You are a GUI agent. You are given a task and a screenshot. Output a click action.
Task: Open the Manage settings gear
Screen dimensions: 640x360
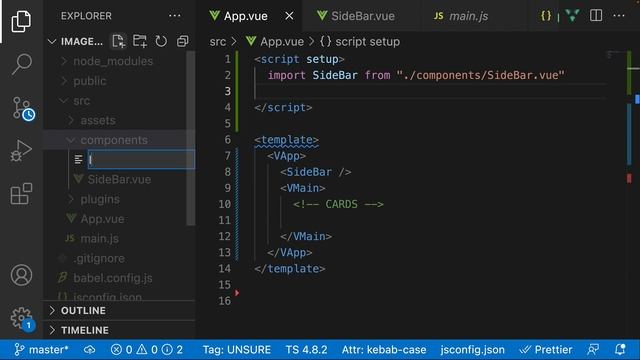pos(22,319)
